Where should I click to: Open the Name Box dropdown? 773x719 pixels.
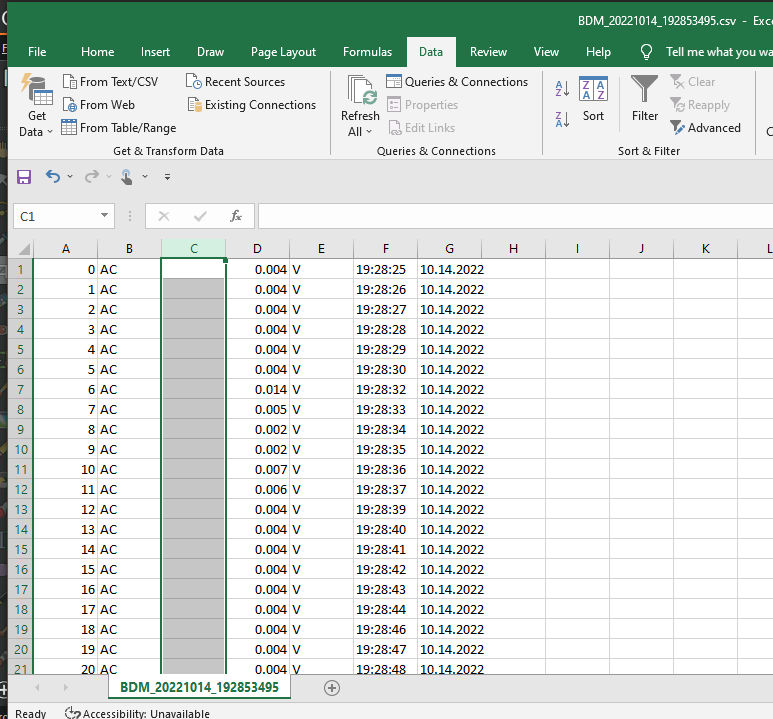(105, 216)
